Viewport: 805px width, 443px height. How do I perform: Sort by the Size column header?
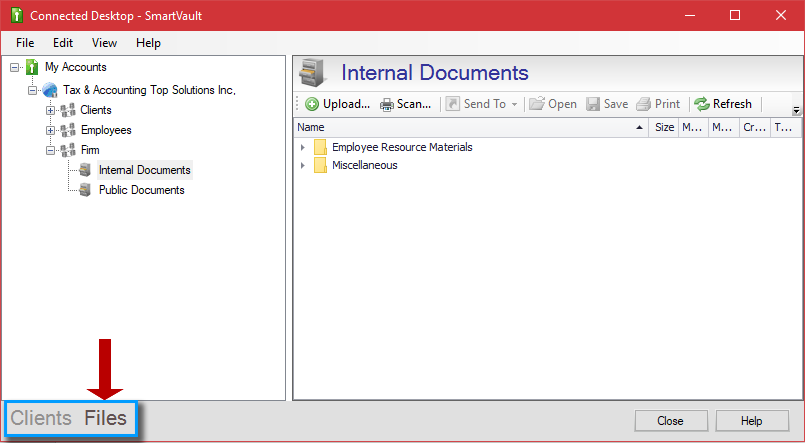pyautogui.click(x=664, y=127)
